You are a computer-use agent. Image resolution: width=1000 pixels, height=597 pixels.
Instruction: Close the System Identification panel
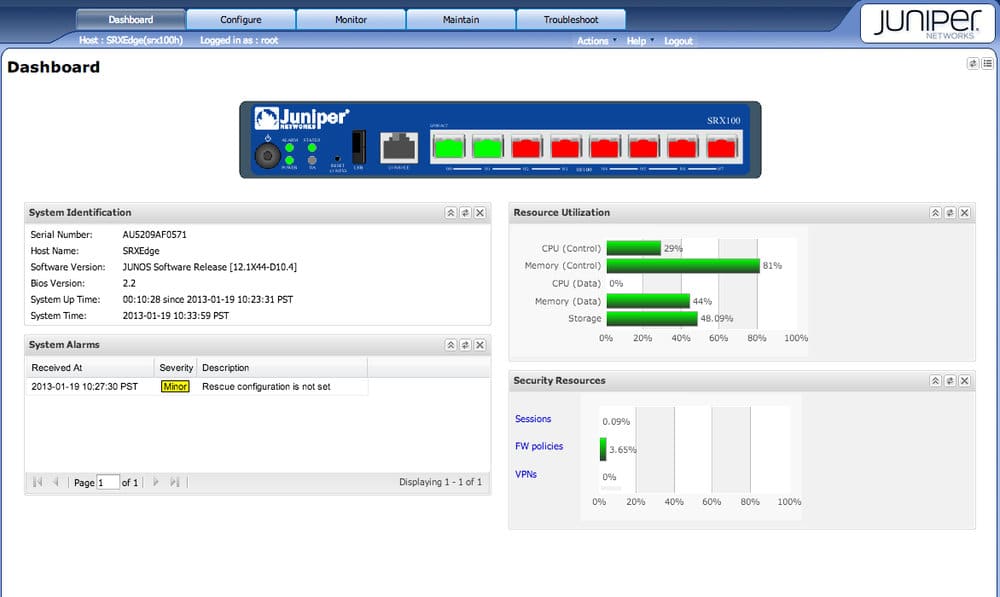click(480, 213)
